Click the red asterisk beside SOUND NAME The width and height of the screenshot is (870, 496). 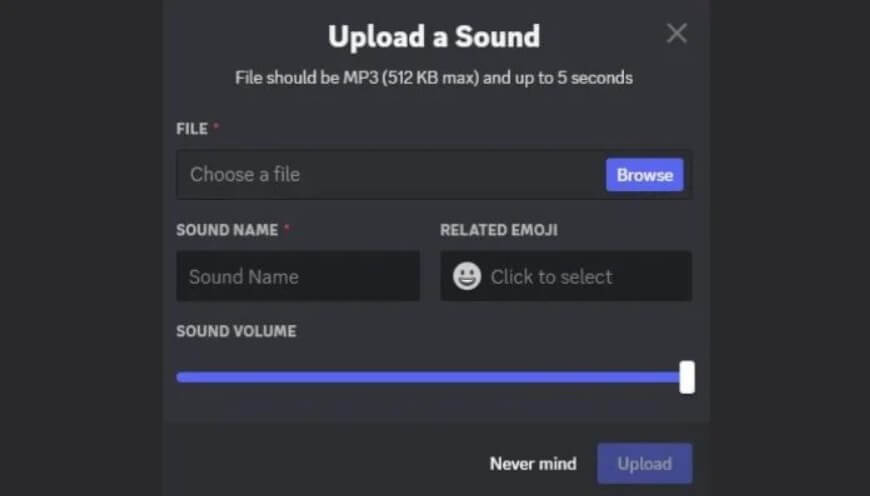pyautogui.click(x=287, y=227)
